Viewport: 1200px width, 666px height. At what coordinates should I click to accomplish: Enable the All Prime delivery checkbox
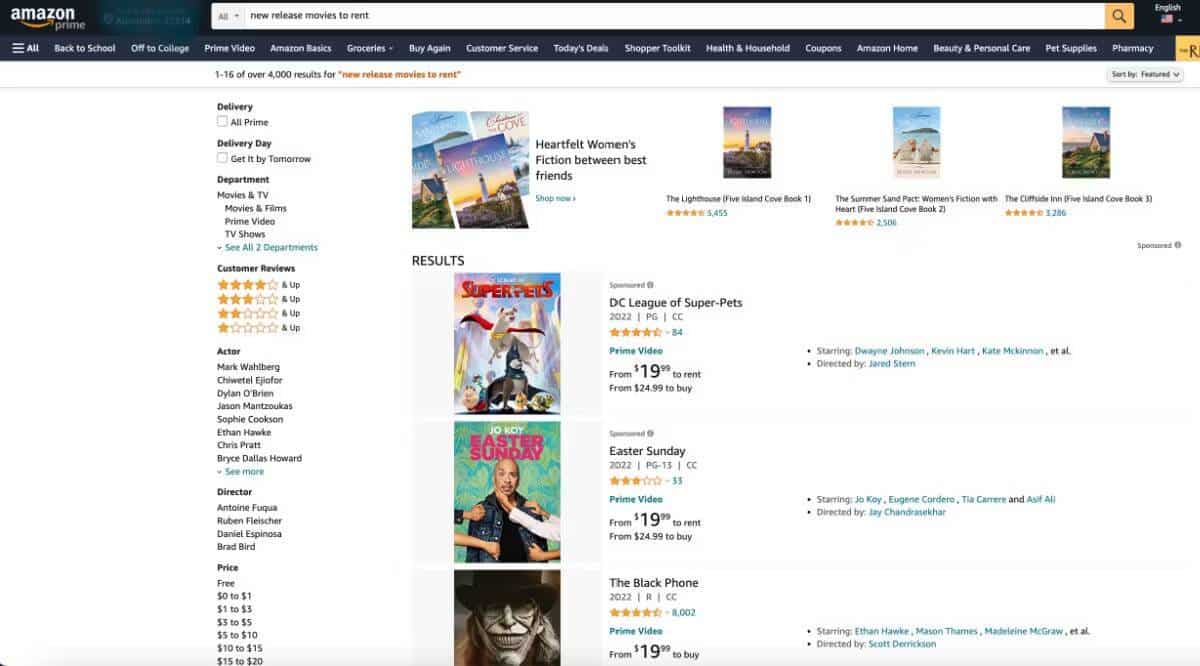(x=223, y=122)
